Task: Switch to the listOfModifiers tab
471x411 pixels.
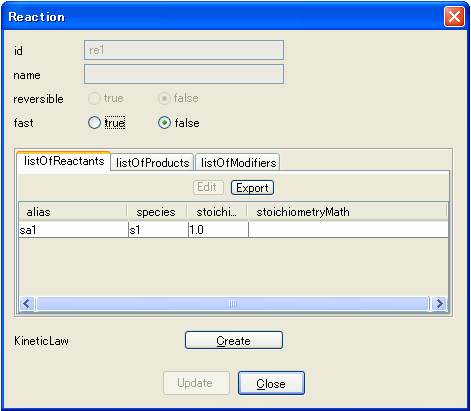Action: tap(238, 163)
